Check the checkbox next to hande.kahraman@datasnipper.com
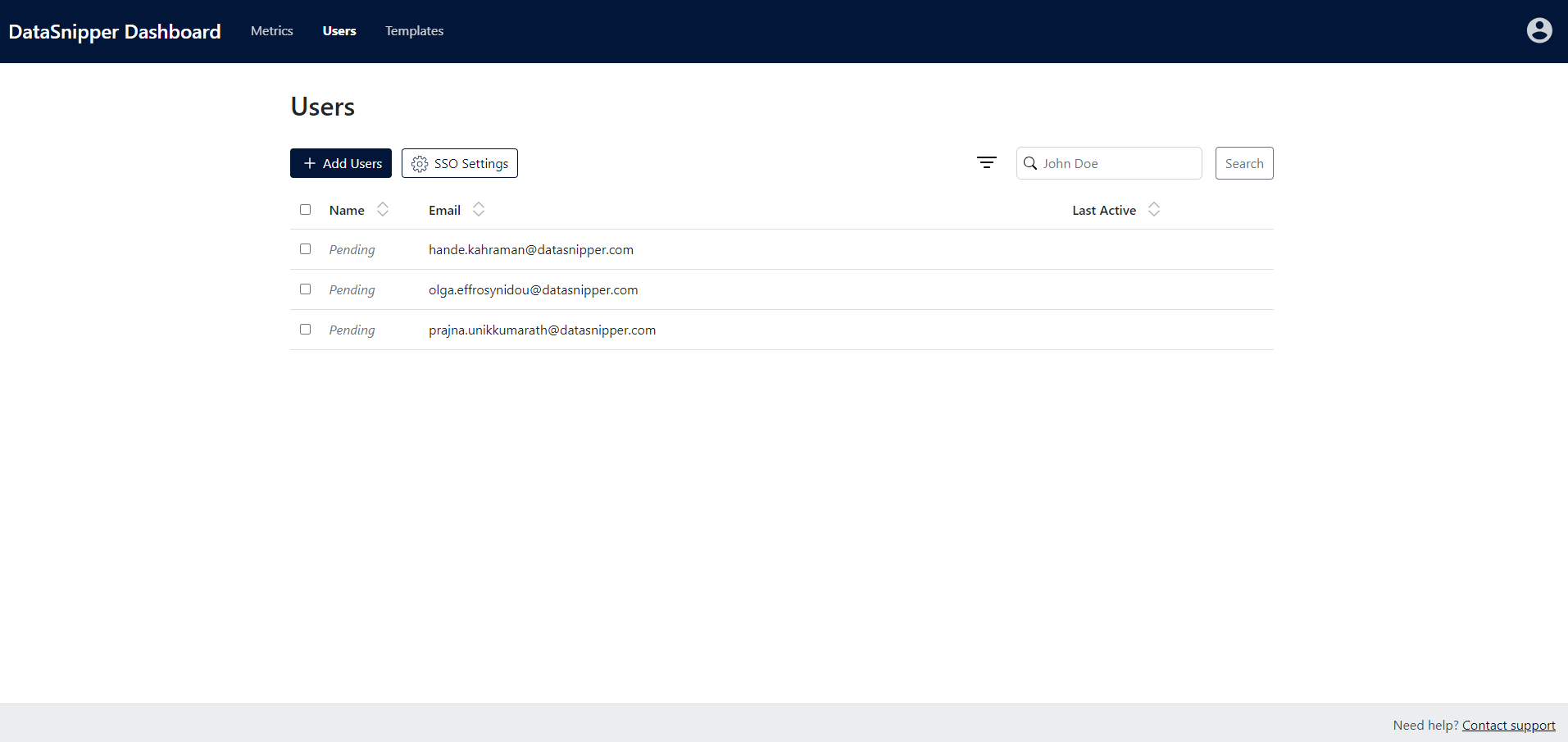The image size is (1568, 742). click(x=305, y=248)
